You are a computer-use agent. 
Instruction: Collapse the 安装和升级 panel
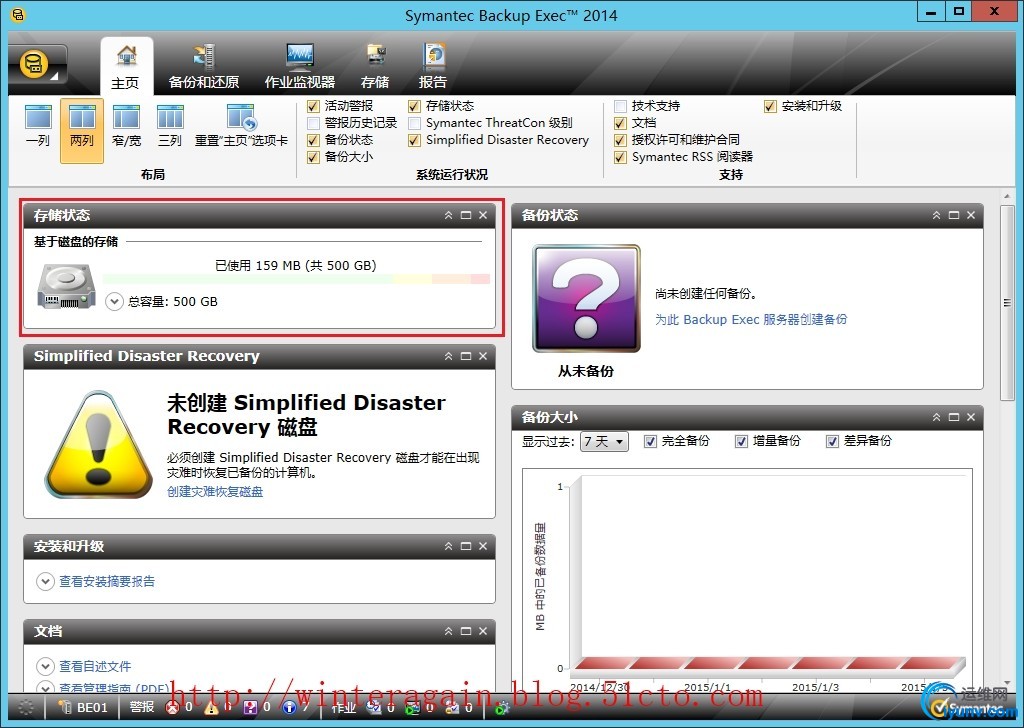point(449,546)
